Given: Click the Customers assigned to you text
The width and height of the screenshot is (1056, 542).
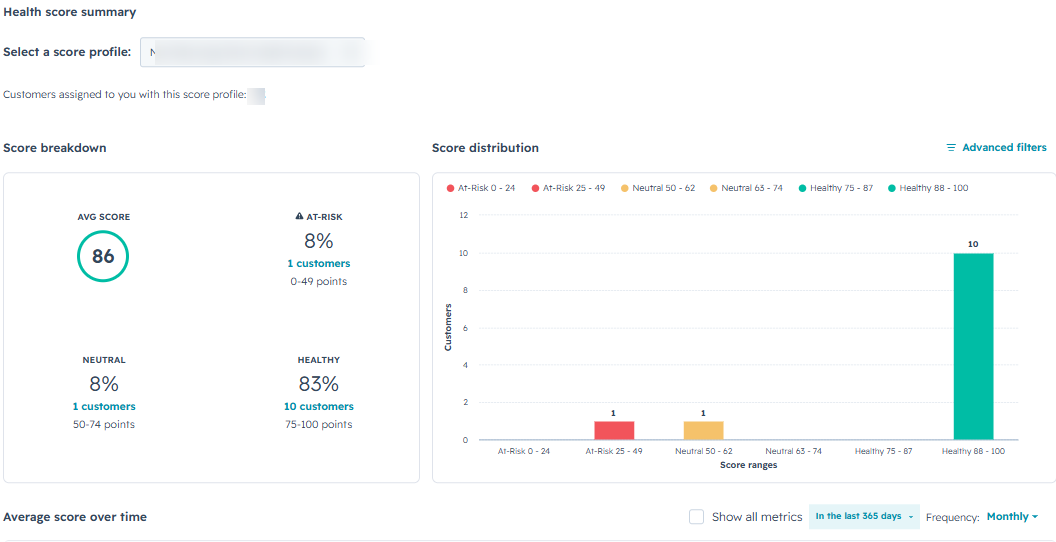Looking at the screenshot, I should (x=125, y=94).
